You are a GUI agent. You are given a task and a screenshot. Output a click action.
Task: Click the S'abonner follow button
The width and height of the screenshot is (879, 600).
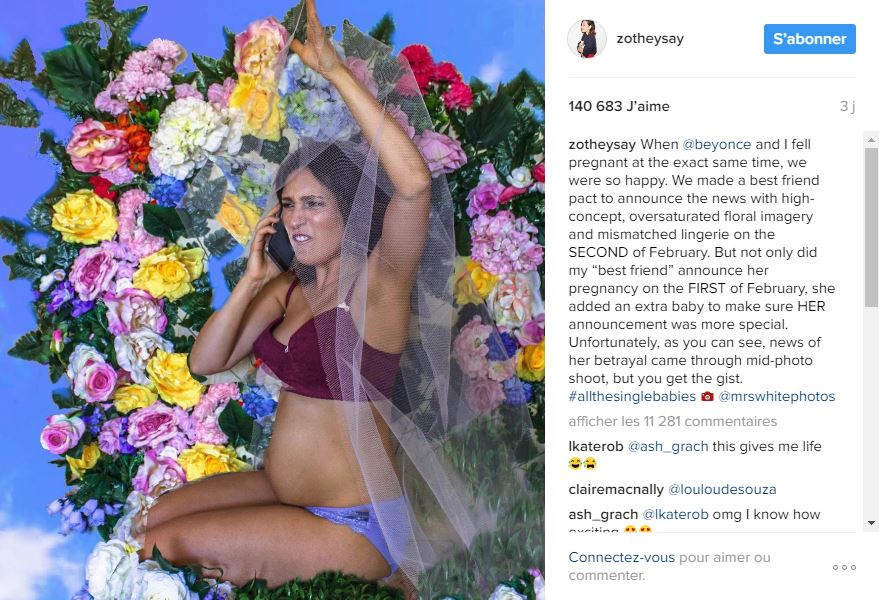coord(809,39)
